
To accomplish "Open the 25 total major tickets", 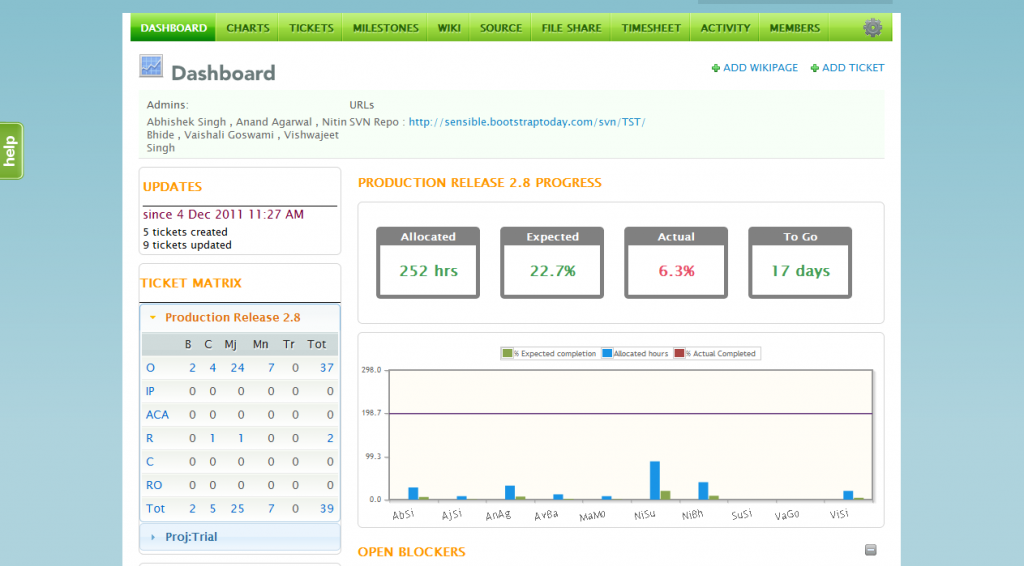I will pos(237,509).
